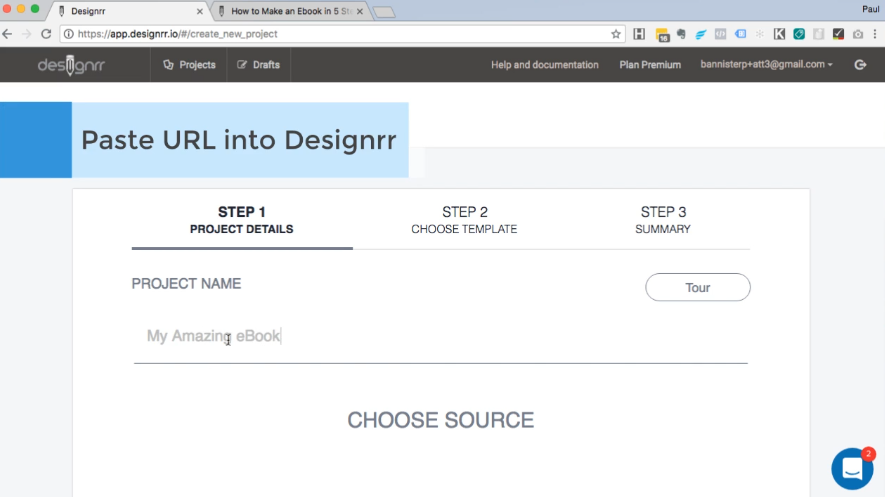
Task: Start the Tour button
Action: coord(698,287)
